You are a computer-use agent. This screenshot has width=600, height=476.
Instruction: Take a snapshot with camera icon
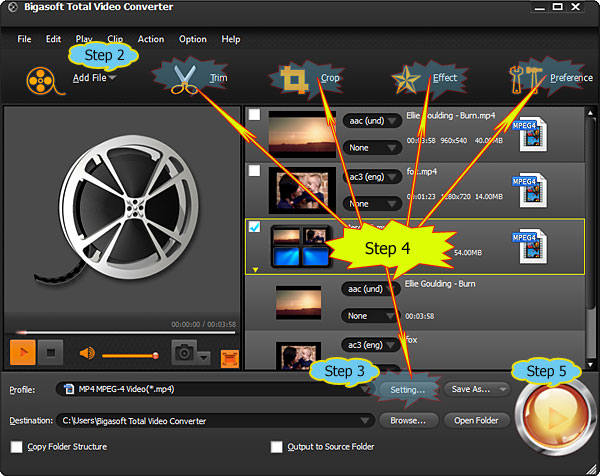pos(184,352)
